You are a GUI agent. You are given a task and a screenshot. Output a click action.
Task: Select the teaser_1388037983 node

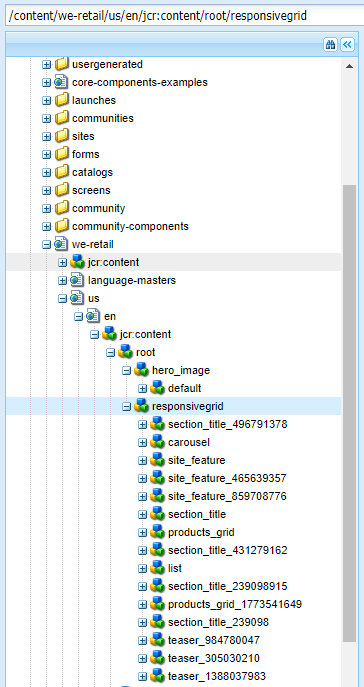(217, 676)
